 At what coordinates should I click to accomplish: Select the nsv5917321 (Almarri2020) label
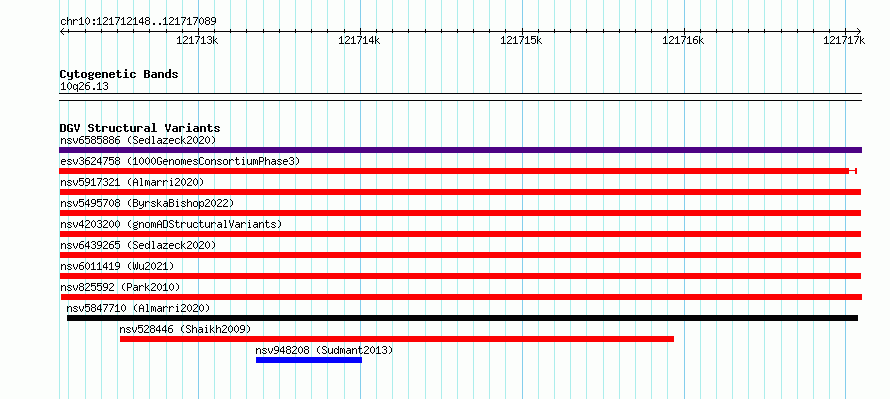[x=132, y=182]
